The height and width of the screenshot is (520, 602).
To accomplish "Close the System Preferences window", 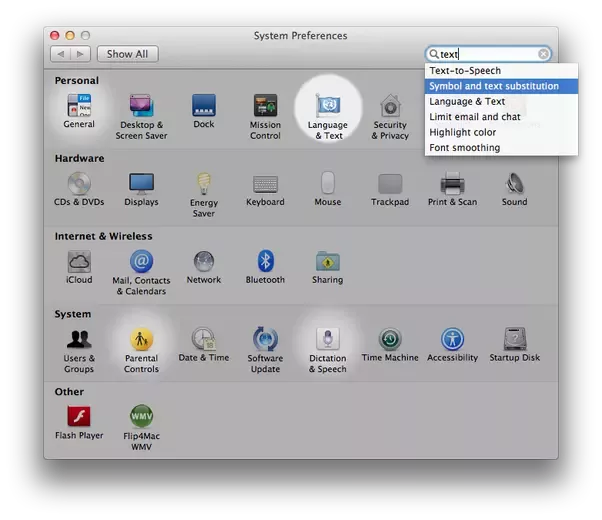I will 55,36.
